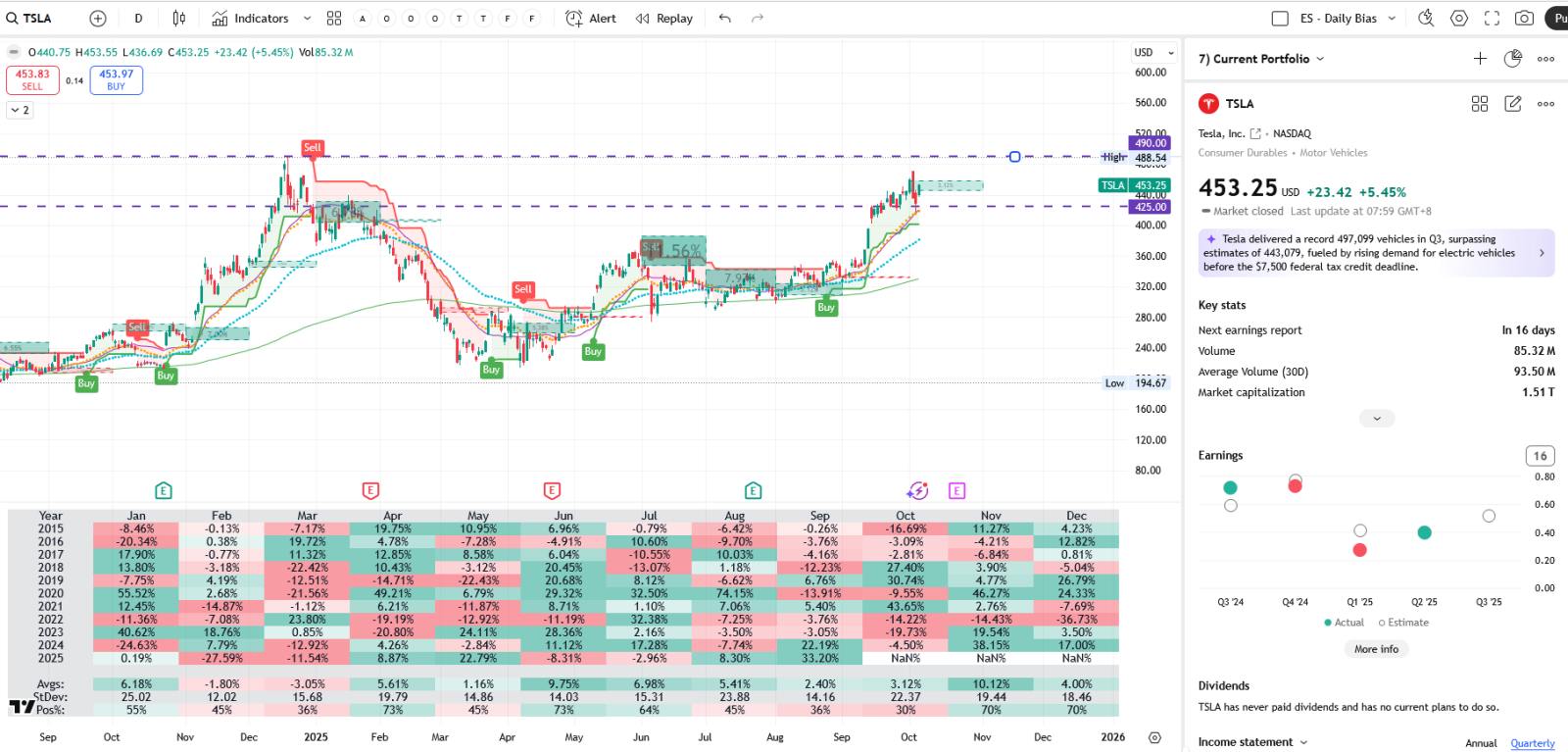Start Bar Replay mode
1568x752 pixels.
(x=663, y=19)
